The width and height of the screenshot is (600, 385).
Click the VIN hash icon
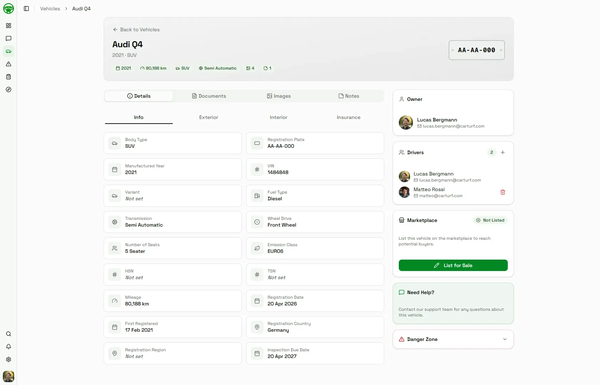point(257,170)
